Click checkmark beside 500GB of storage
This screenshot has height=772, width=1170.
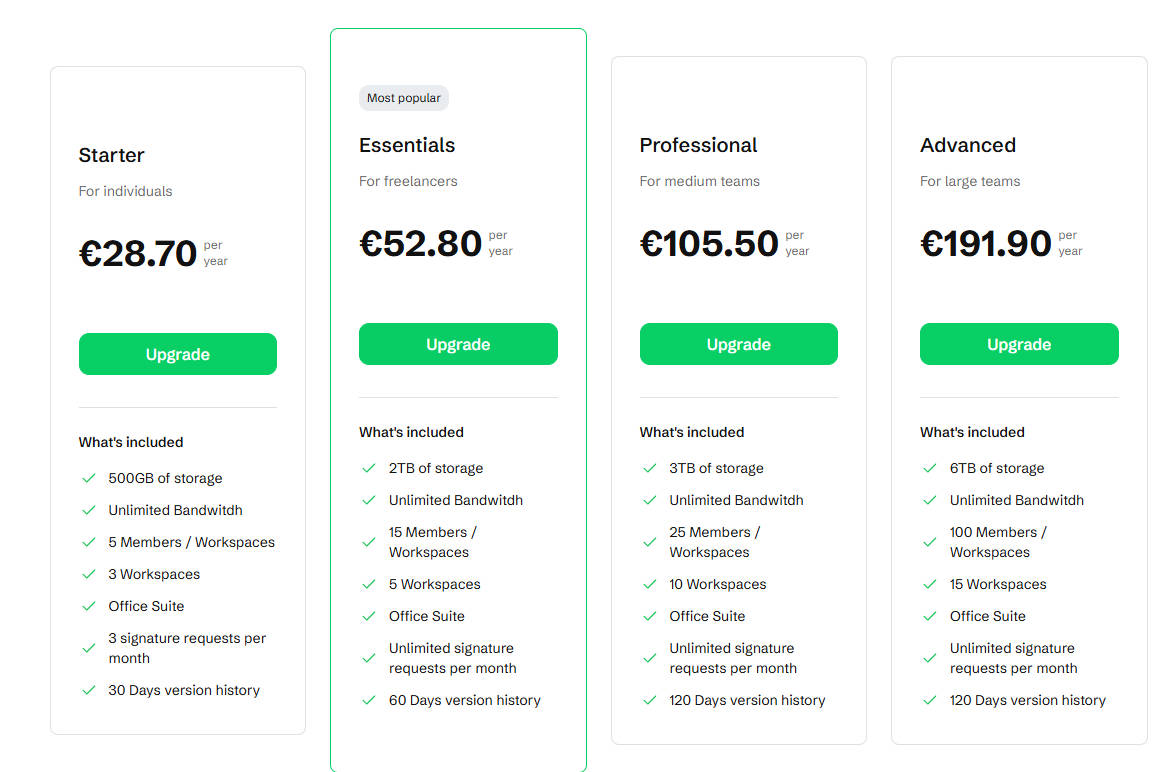pyautogui.click(x=89, y=478)
